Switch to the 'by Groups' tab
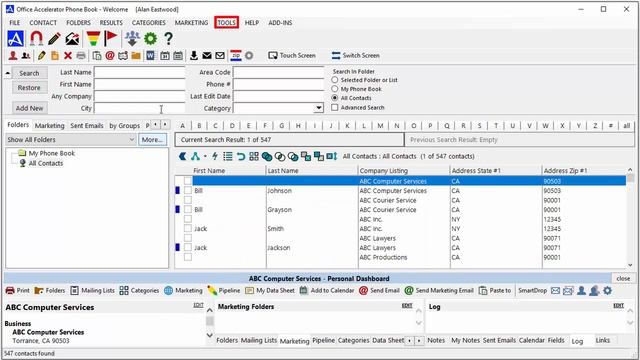The height and width of the screenshot is (360, 640). click(x=124, y=126)
